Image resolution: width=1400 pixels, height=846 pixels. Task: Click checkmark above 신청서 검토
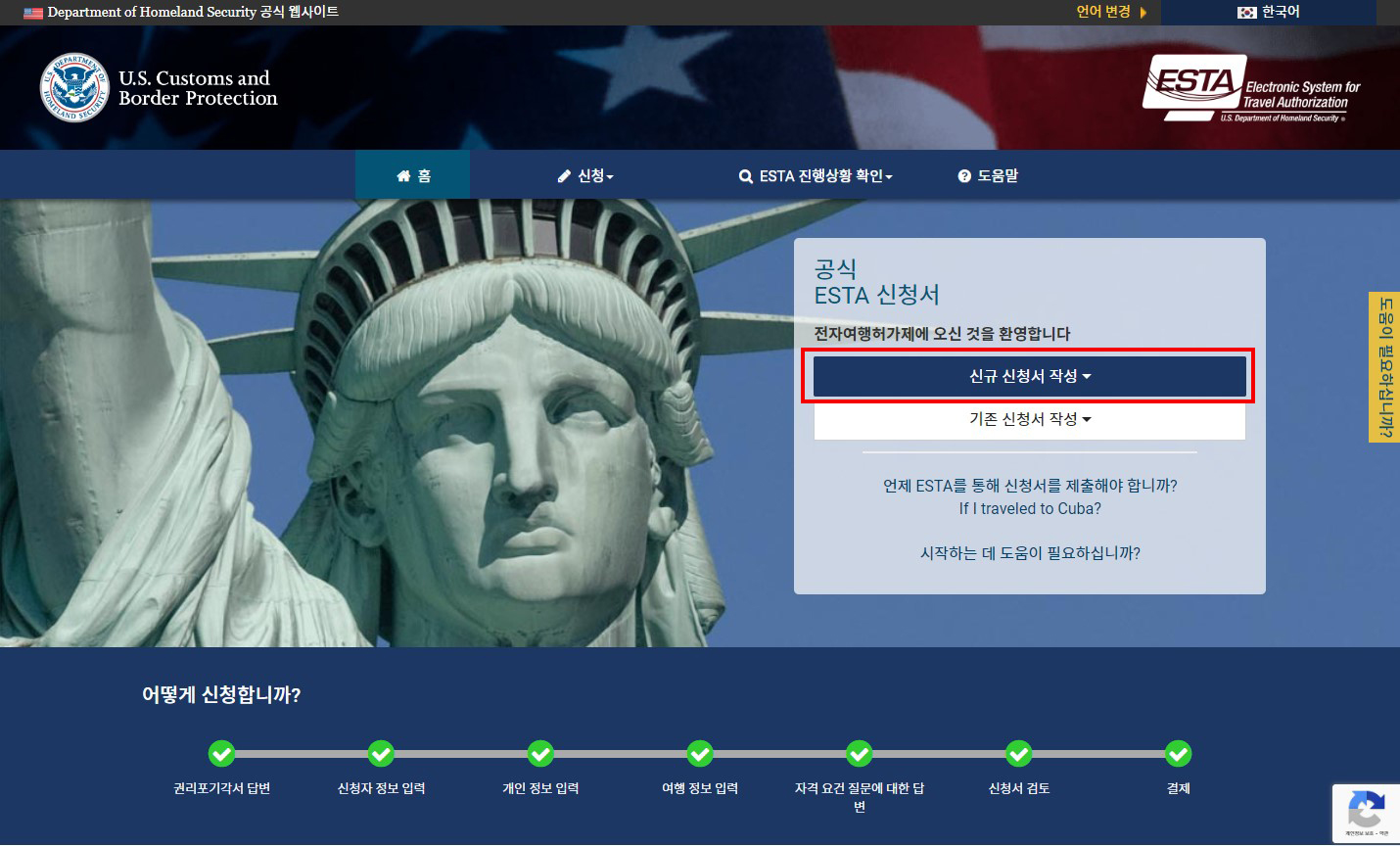coord(1019,754)
